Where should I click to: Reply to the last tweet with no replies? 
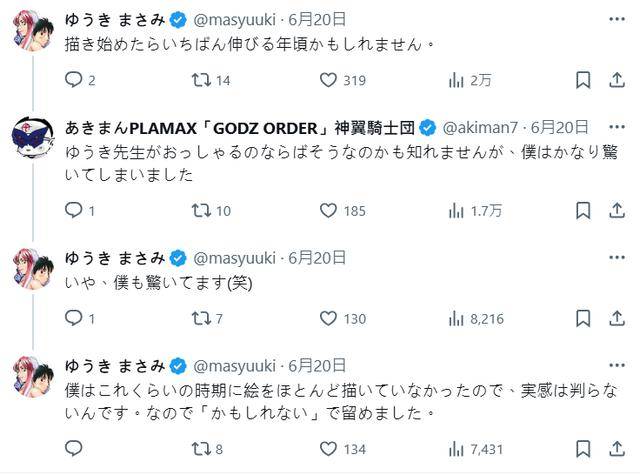point(74,448)
